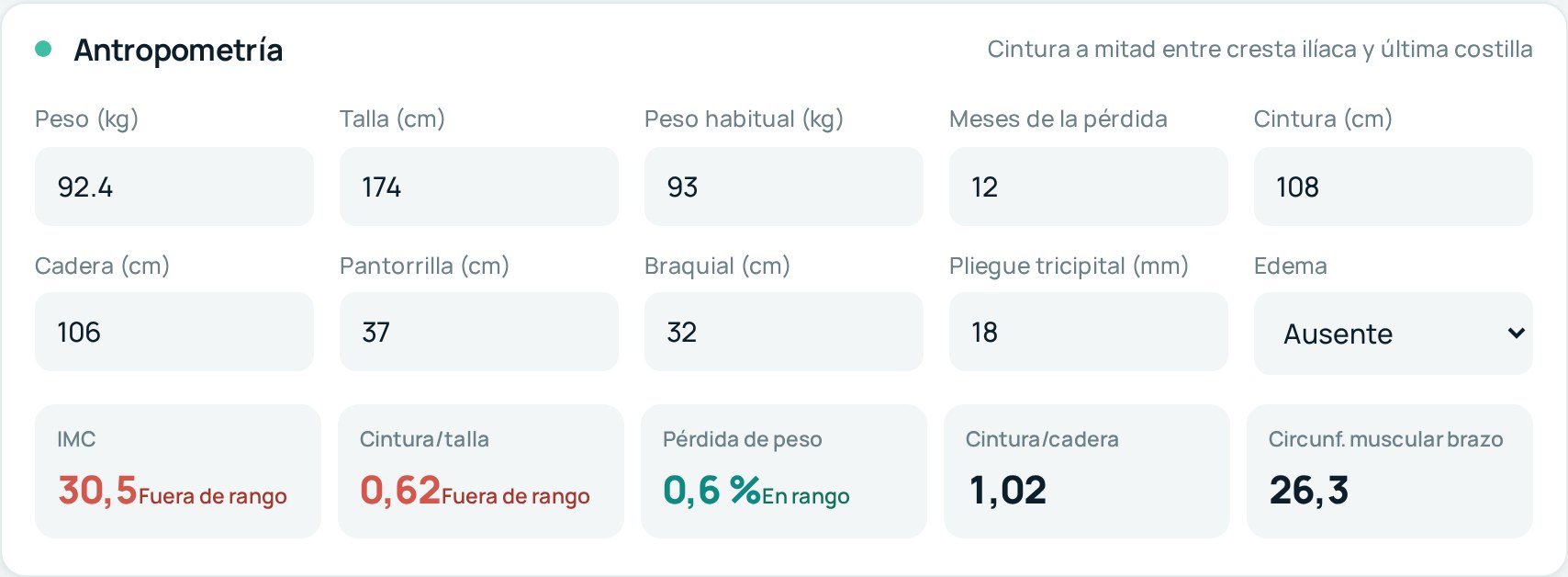Click the green dot beside Antropometría

click(x=43, y=50)
